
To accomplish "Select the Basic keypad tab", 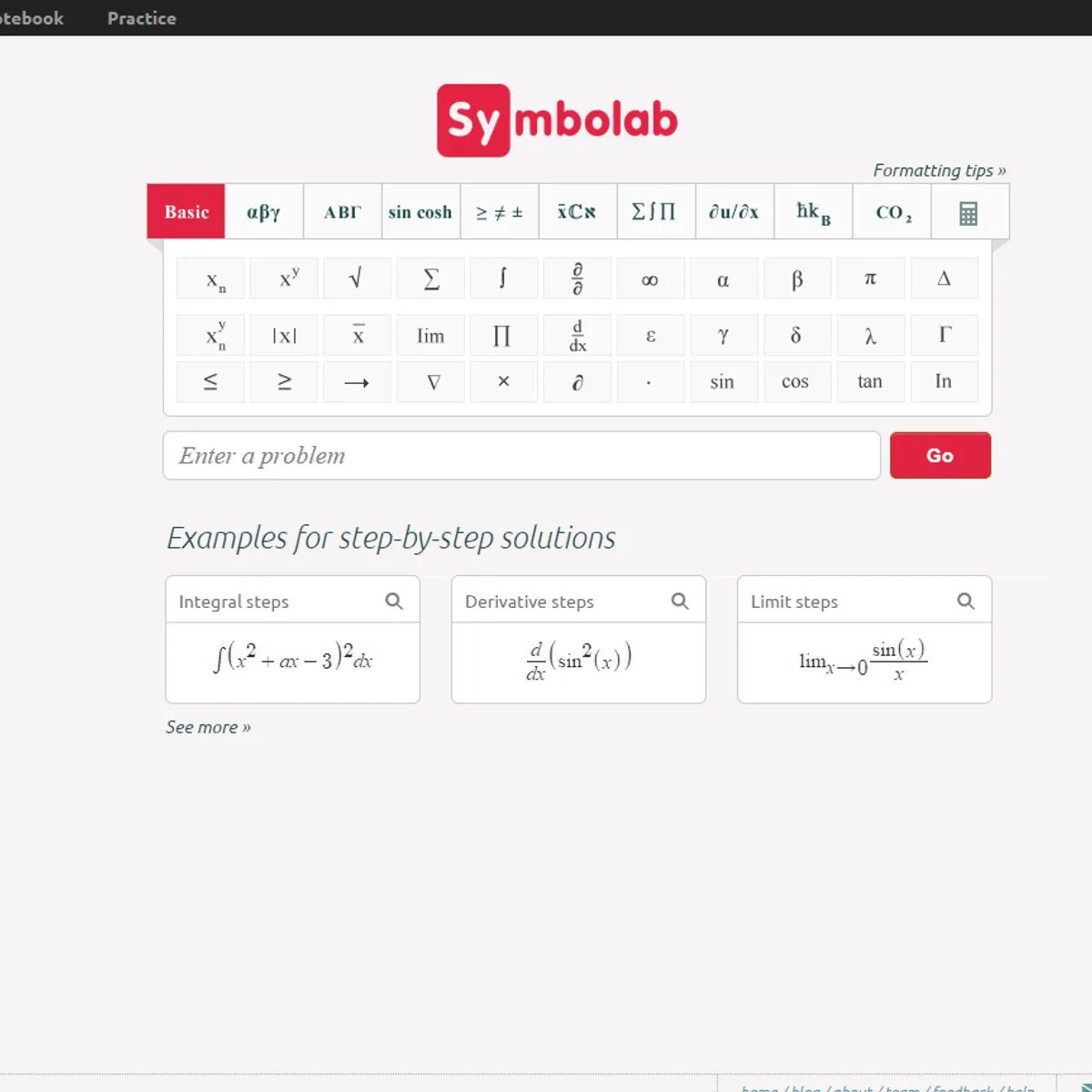I will tap(186, 212).
